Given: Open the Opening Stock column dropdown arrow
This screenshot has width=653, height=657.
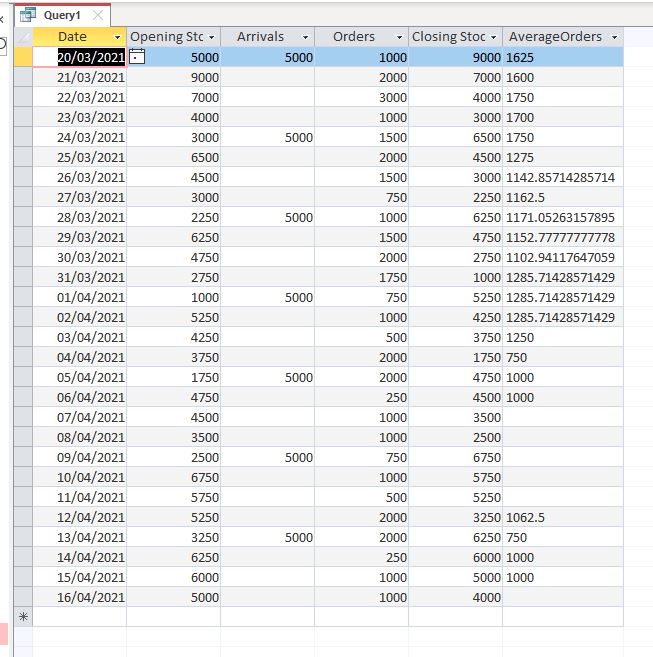Looking at the screenshot, I should coord(212,37).
